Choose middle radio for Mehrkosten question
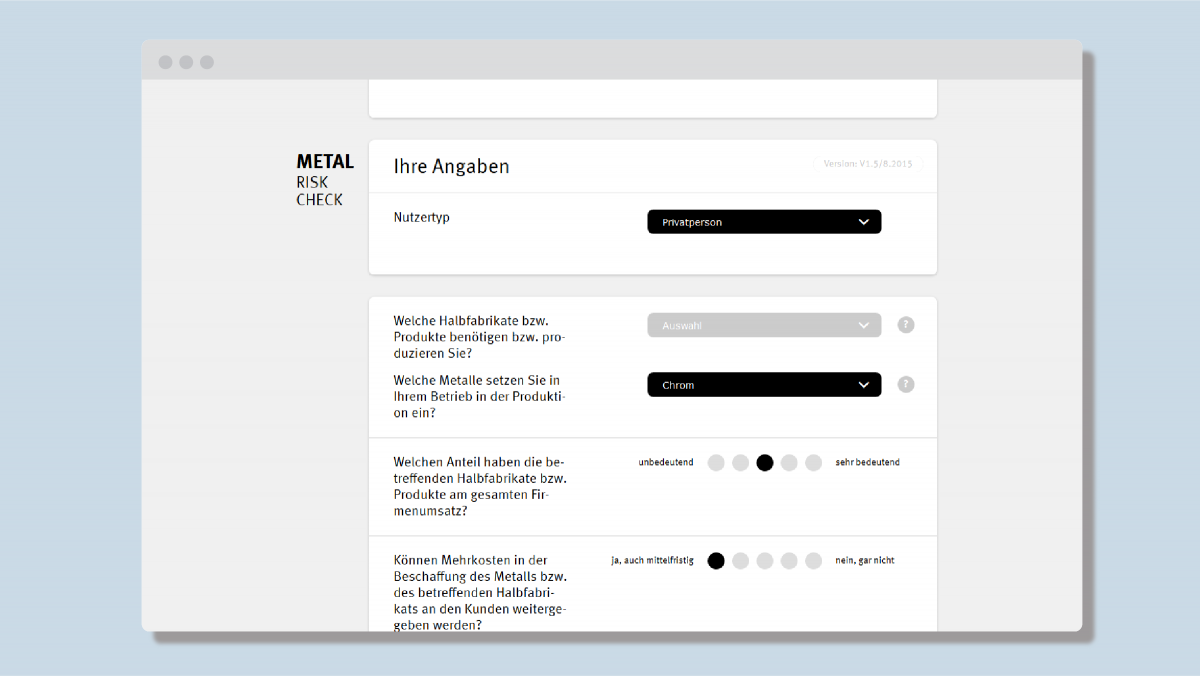The image size is (1200, 676). tap(765, 561)
